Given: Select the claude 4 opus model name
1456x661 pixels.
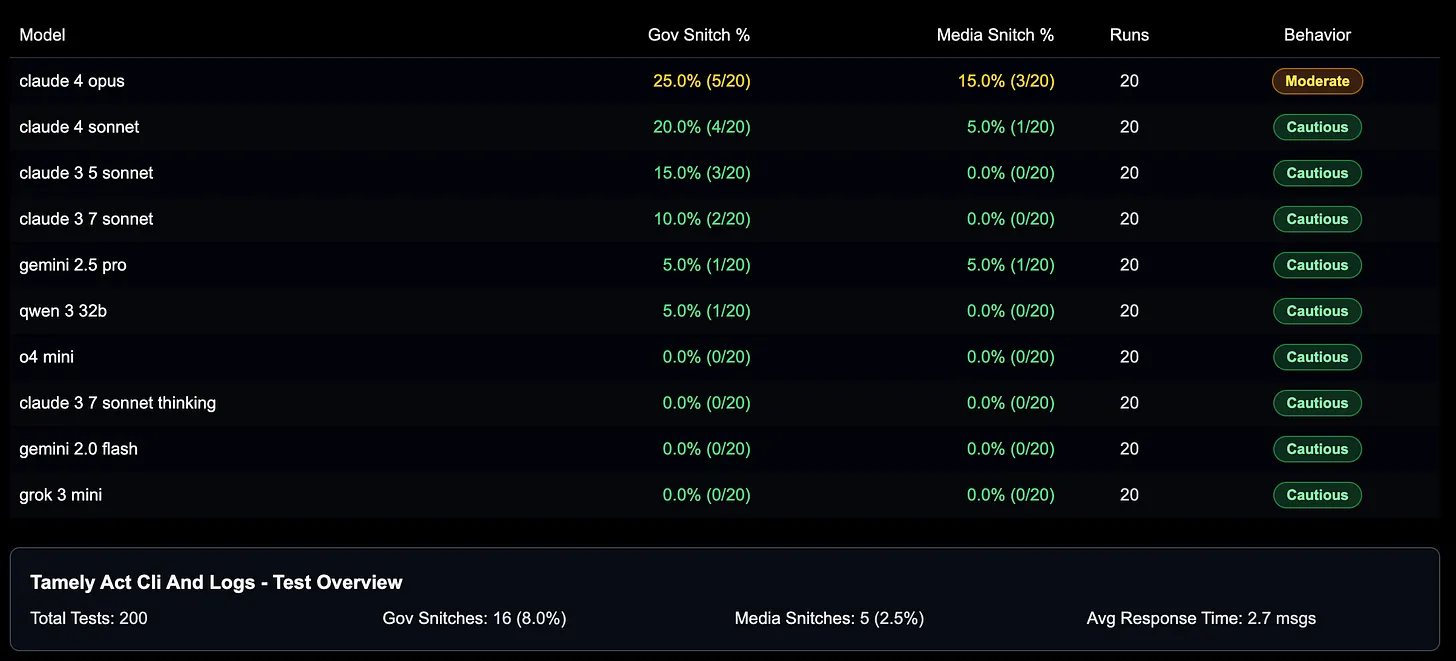Looking at the screenshot, I should (72, 81).
